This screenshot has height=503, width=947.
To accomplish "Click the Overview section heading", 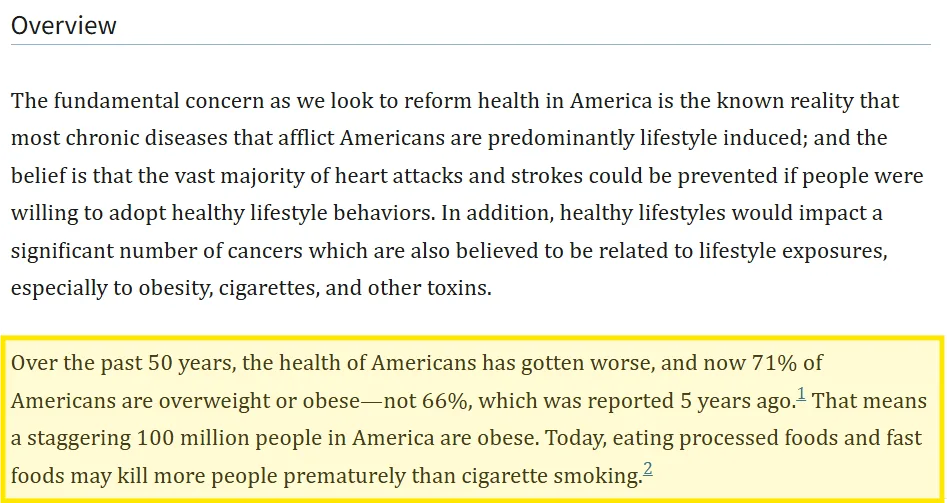I will [x=64, y=25].
